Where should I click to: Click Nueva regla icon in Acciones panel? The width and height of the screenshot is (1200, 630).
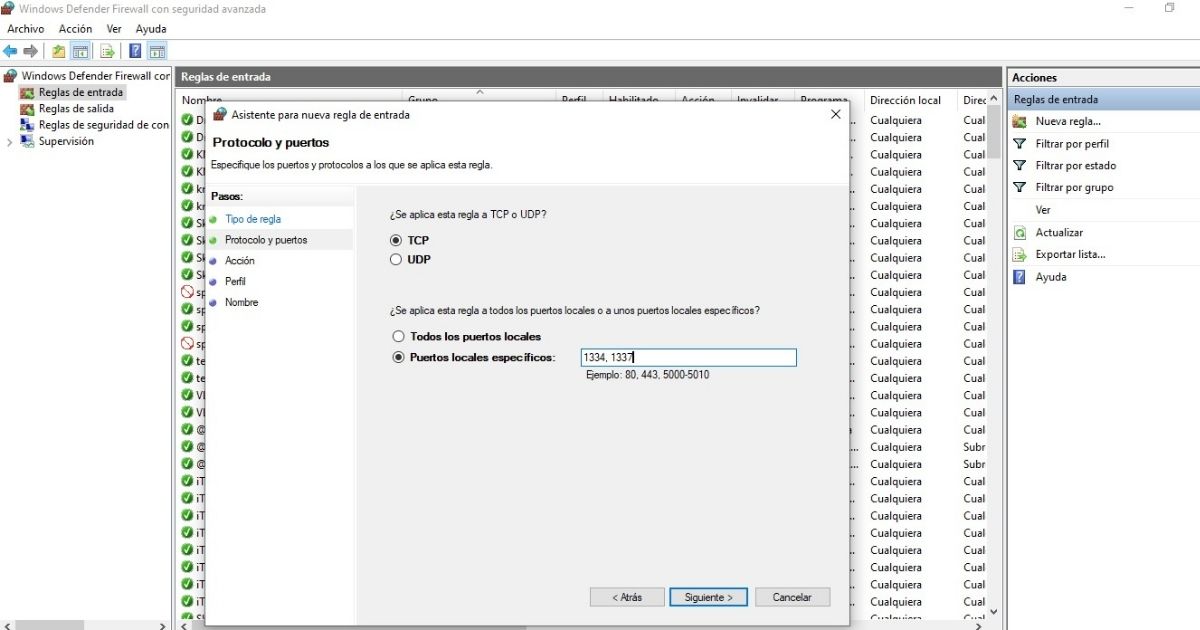coord(1020,121)
